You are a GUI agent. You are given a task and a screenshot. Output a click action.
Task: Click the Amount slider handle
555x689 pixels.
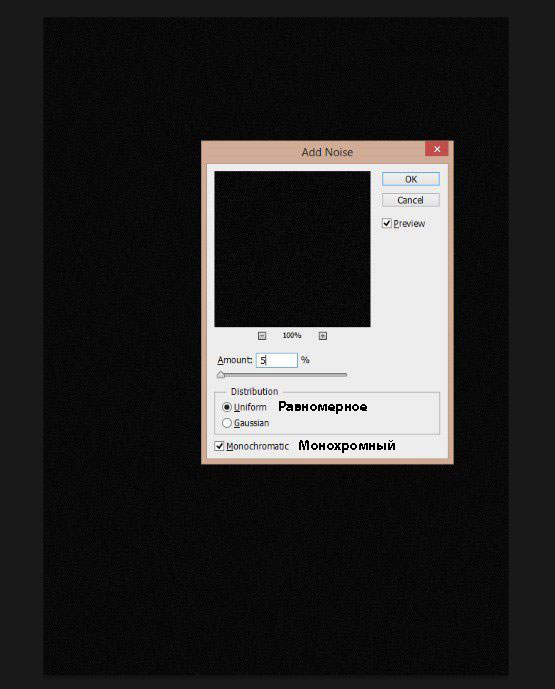tap(221, 375)
